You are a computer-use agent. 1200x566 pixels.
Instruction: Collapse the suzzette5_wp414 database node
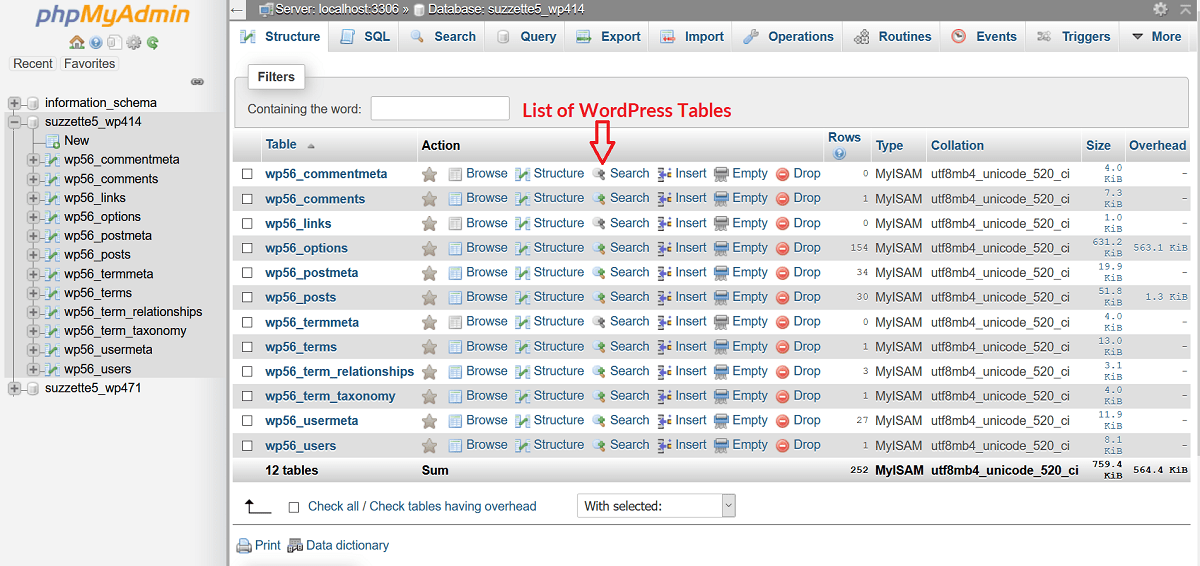click(14, 122)
